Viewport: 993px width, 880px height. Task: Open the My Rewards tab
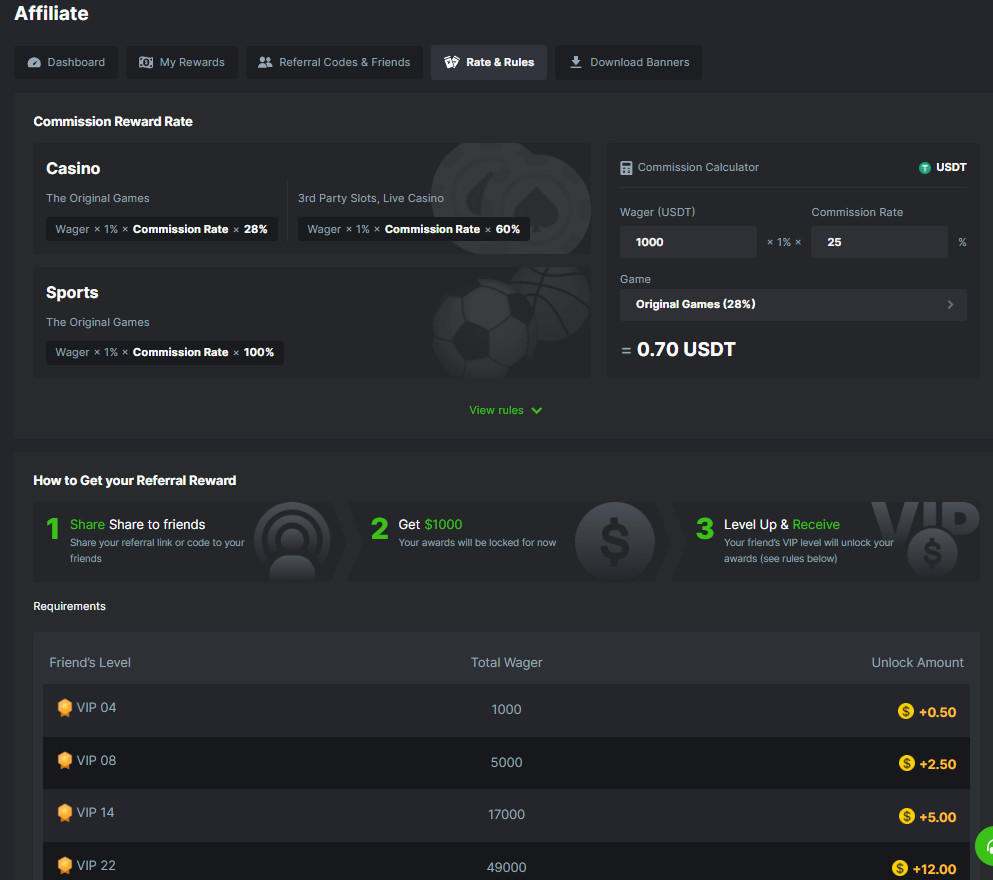[x=181, y=62]
